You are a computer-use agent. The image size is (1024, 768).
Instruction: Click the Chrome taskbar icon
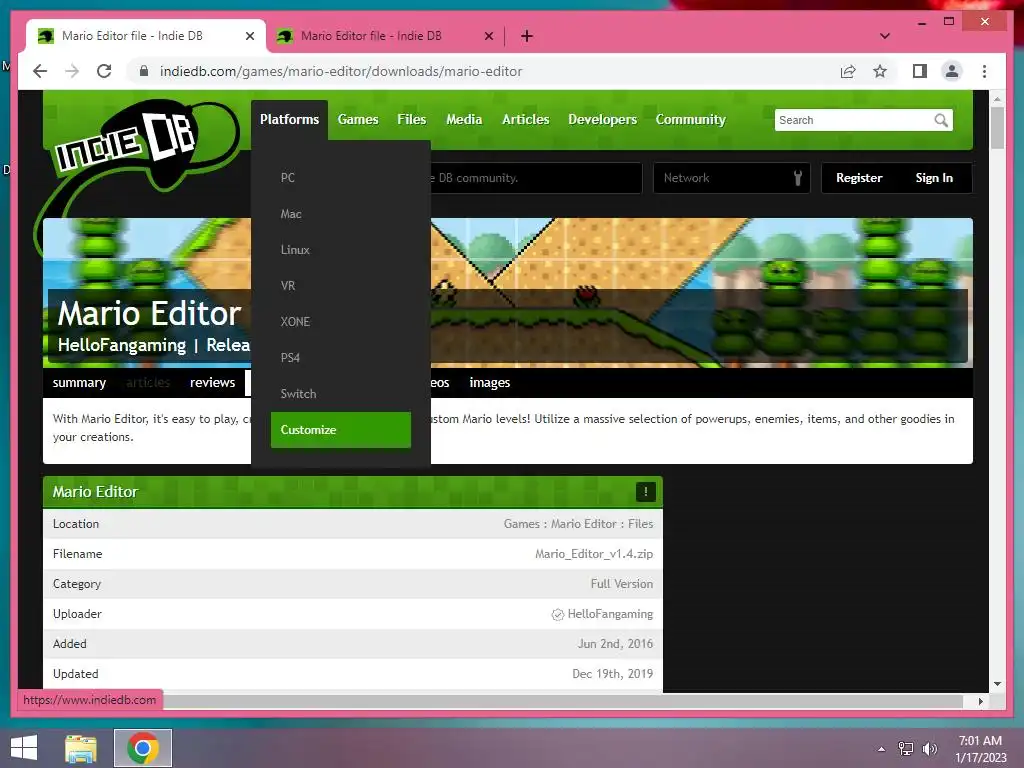[143, 748]
